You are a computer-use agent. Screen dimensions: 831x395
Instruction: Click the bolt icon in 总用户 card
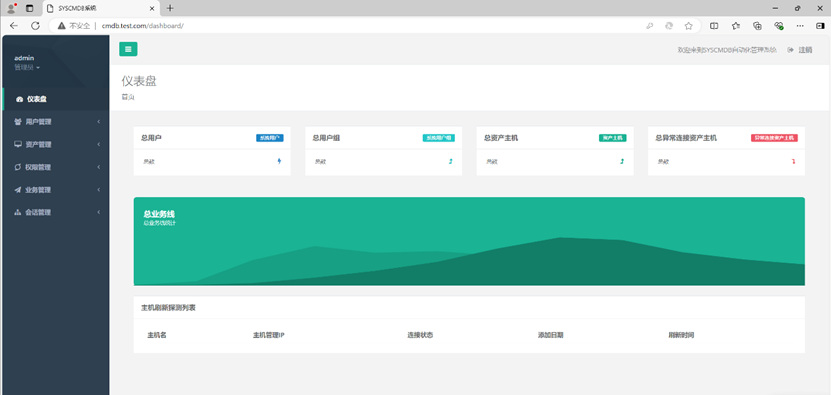click(x=279, y=161)
